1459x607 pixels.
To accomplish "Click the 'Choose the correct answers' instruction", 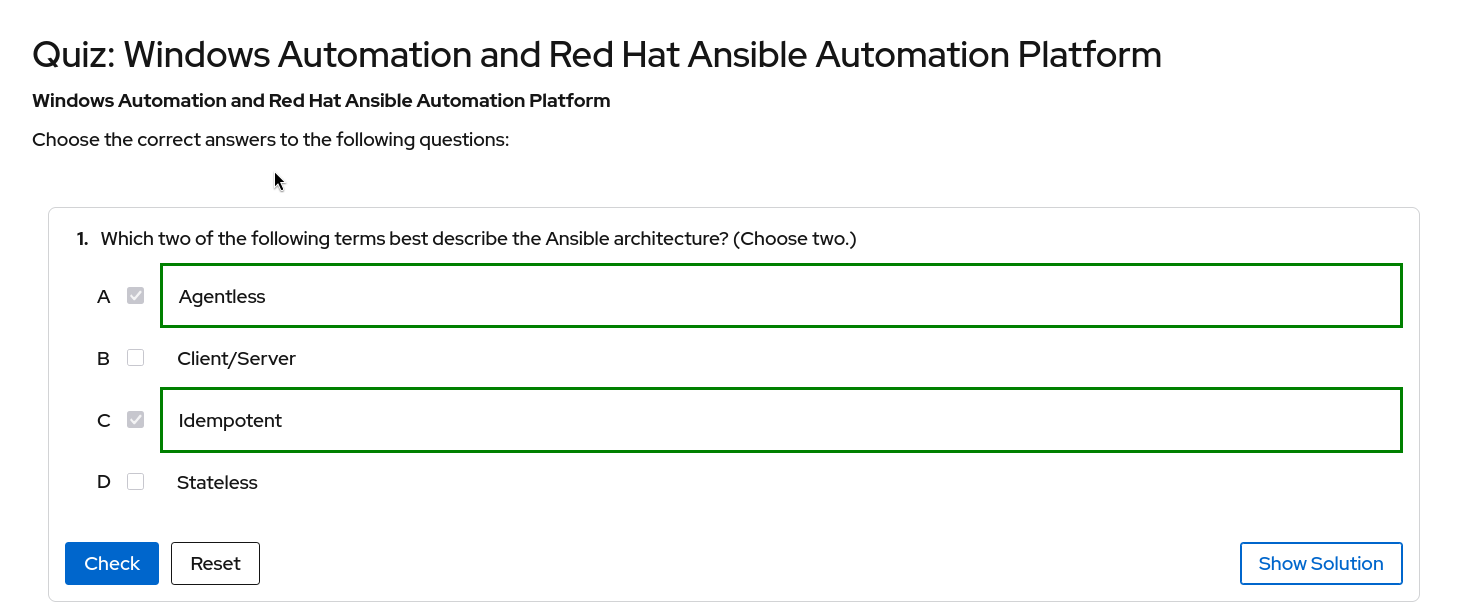I will tap(270, 139).
